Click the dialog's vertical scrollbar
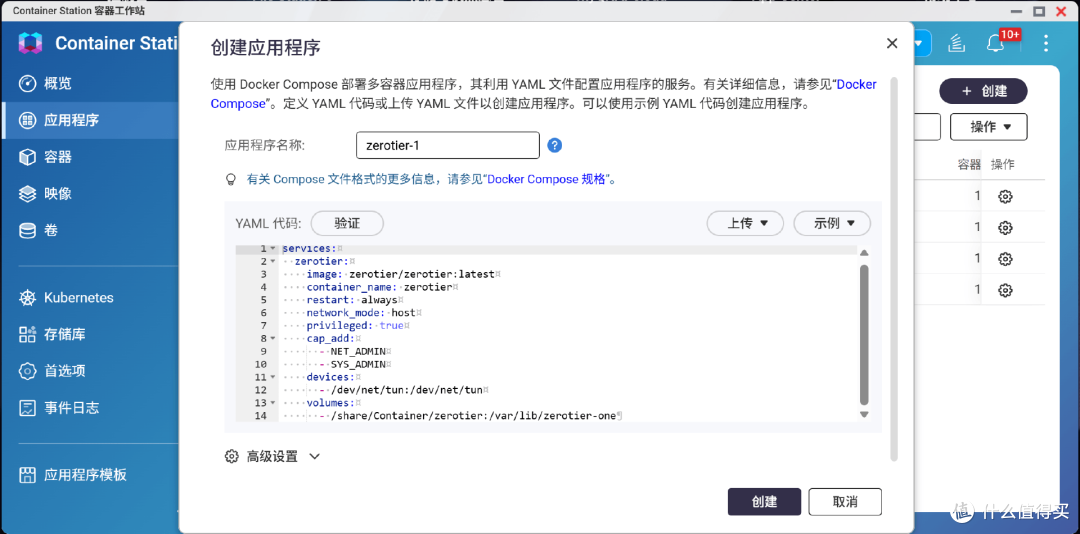The height and width of the screenshot is (534, 1080). coord(894,269)
